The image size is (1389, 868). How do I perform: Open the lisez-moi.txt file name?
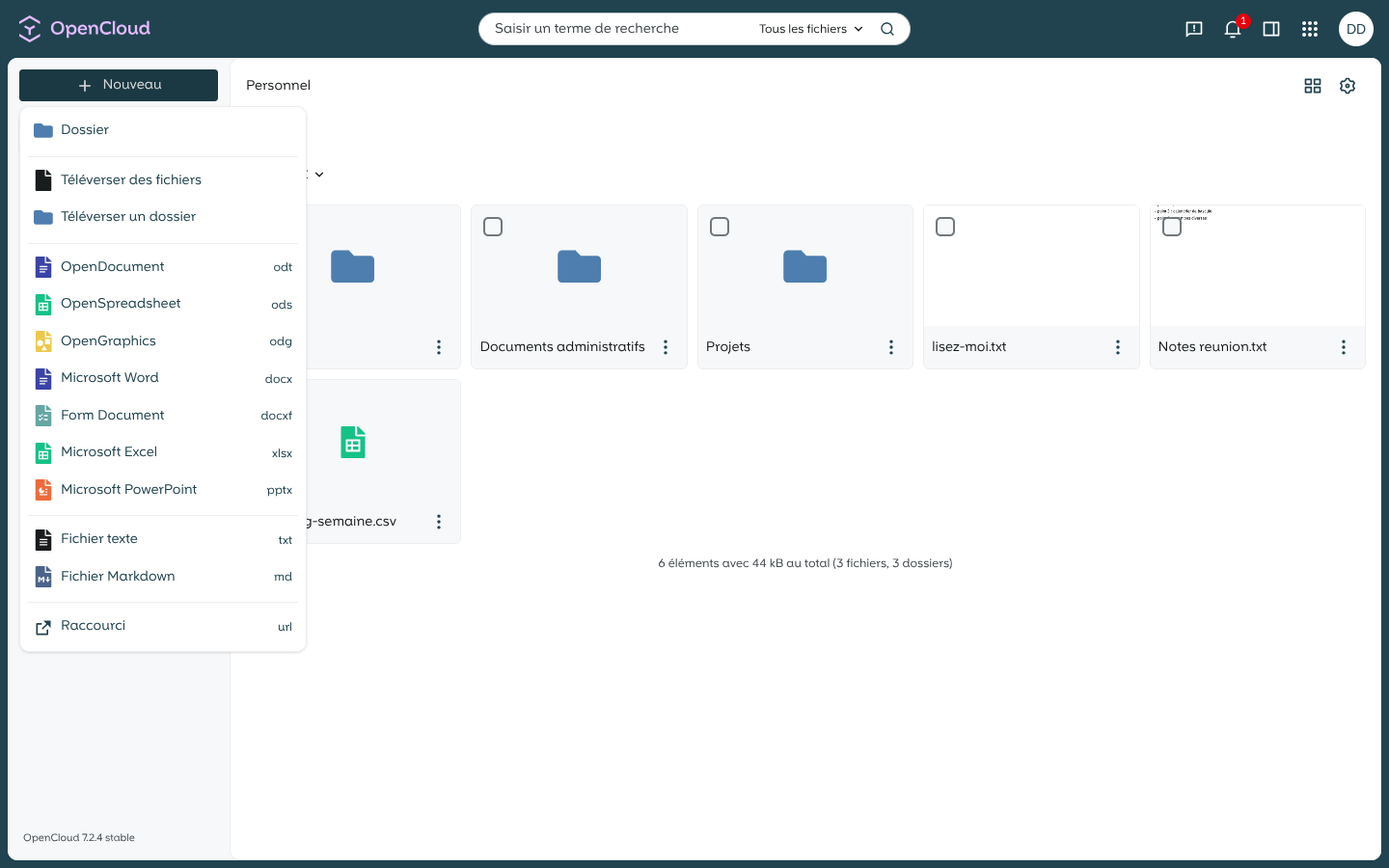pyautogui.click(x=968, y=347)
